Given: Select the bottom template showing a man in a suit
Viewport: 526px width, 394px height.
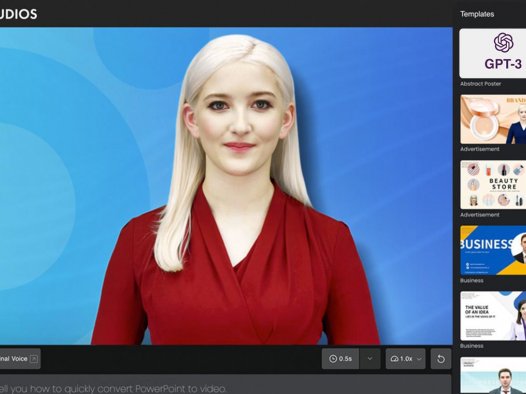Looking at the screenshot, I should (x=492, y=376).
